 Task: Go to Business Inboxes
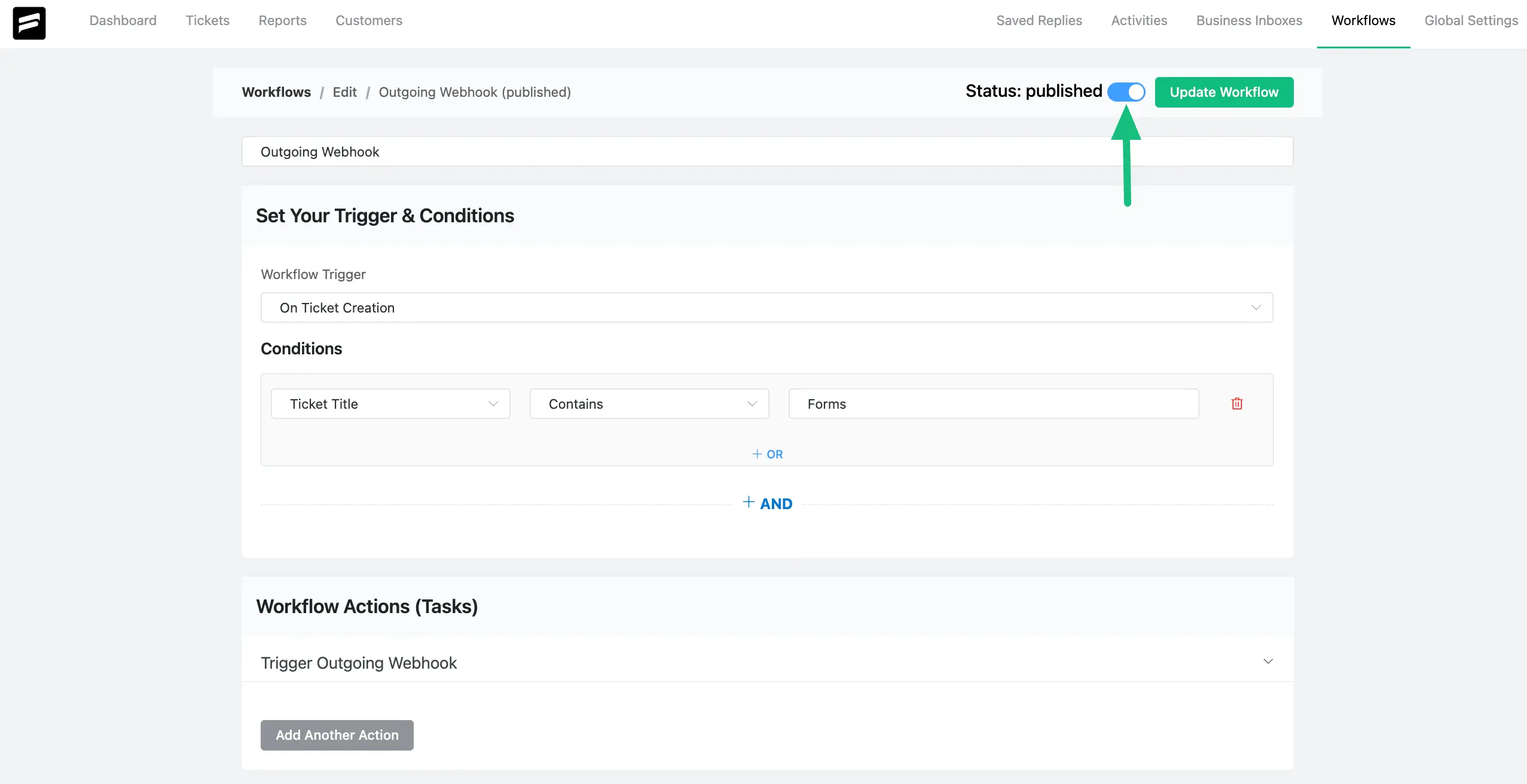click(1249, 20)
